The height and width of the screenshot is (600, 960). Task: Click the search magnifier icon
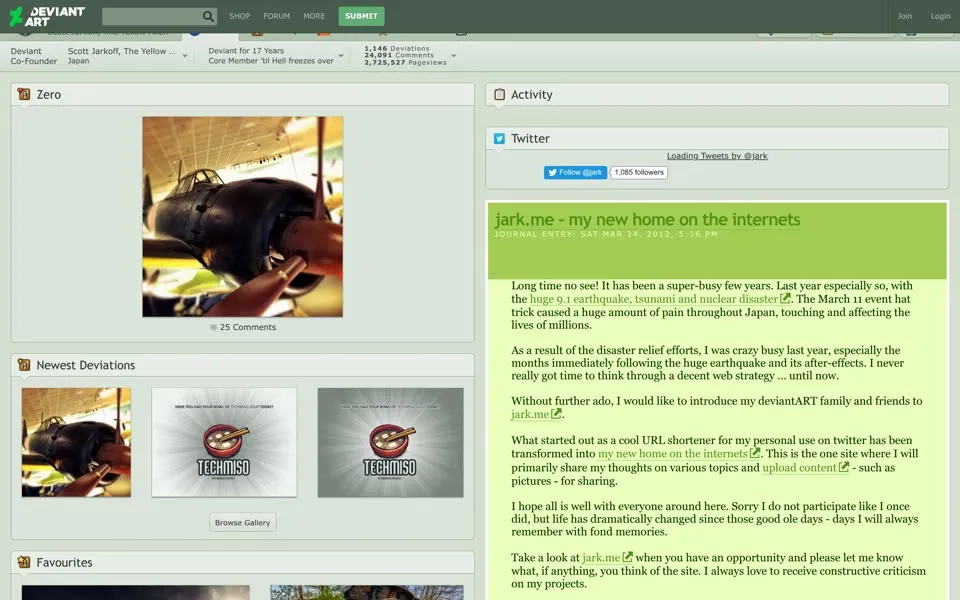[208, 17]
